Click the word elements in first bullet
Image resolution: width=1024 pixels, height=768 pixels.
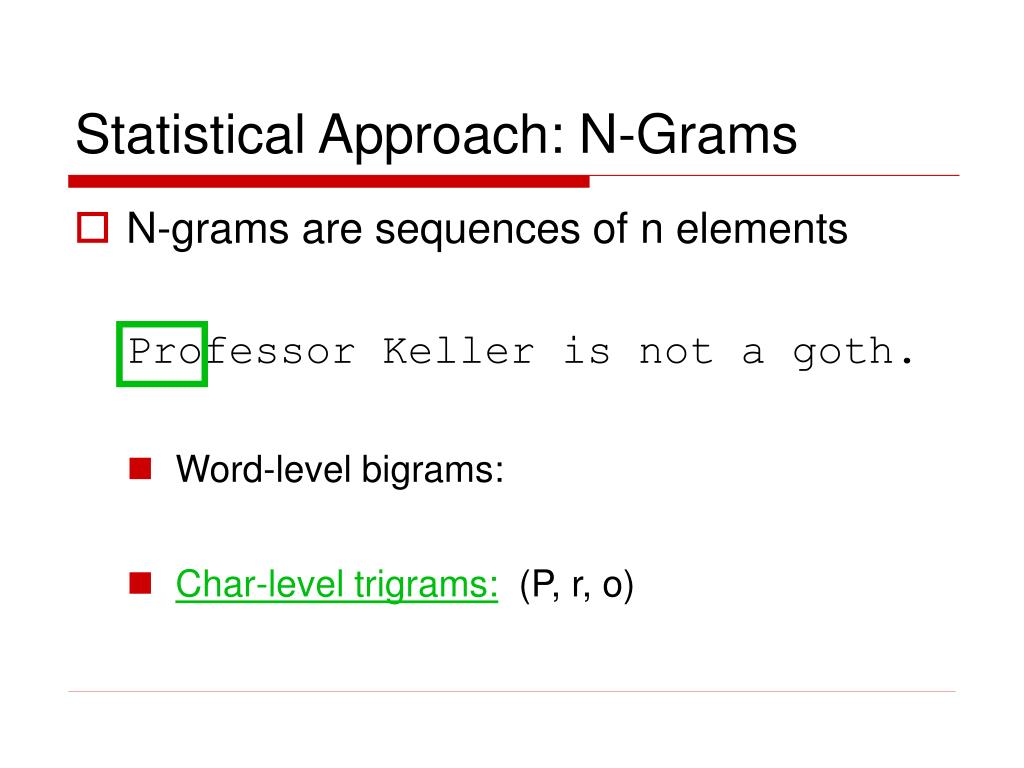761,229
